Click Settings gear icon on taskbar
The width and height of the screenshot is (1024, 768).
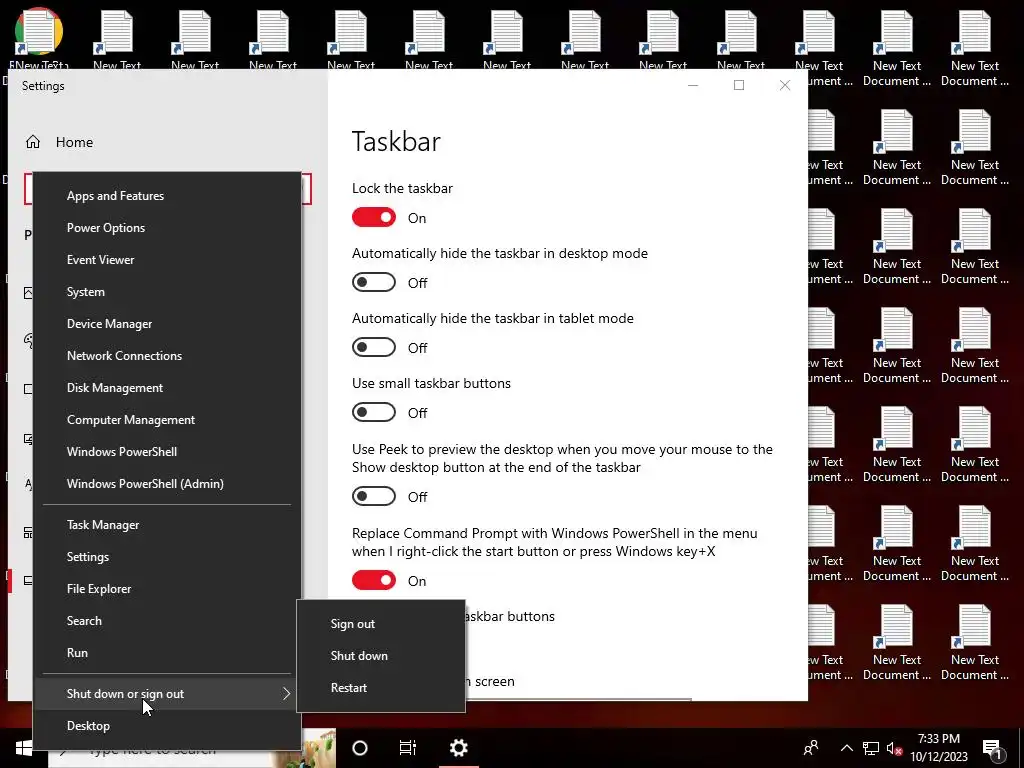pos(458,748)
